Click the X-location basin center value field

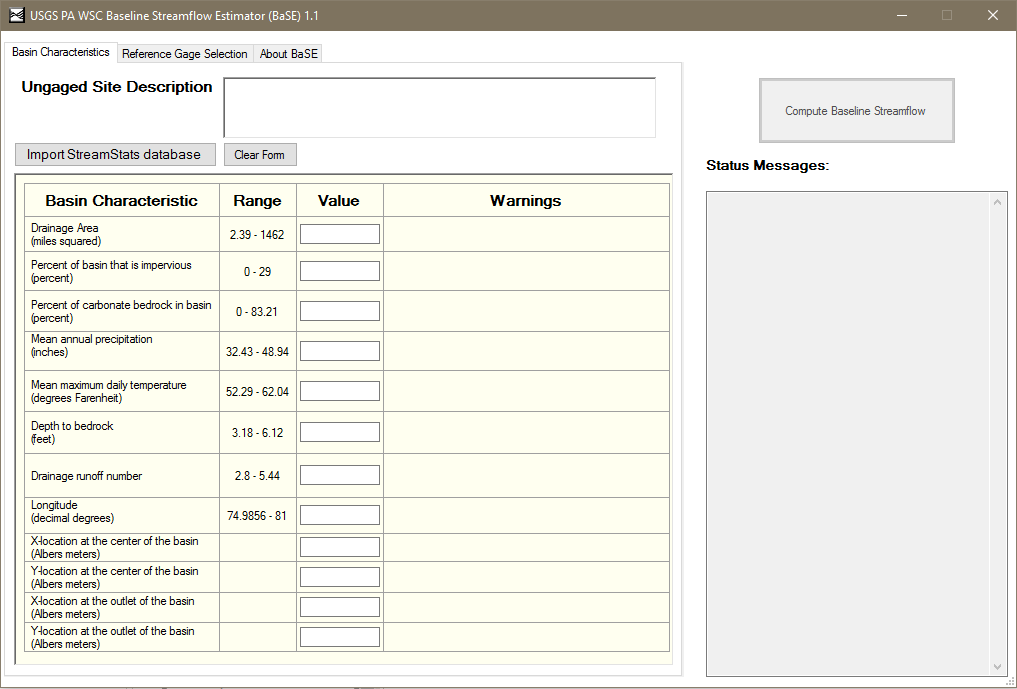[340, 547]
